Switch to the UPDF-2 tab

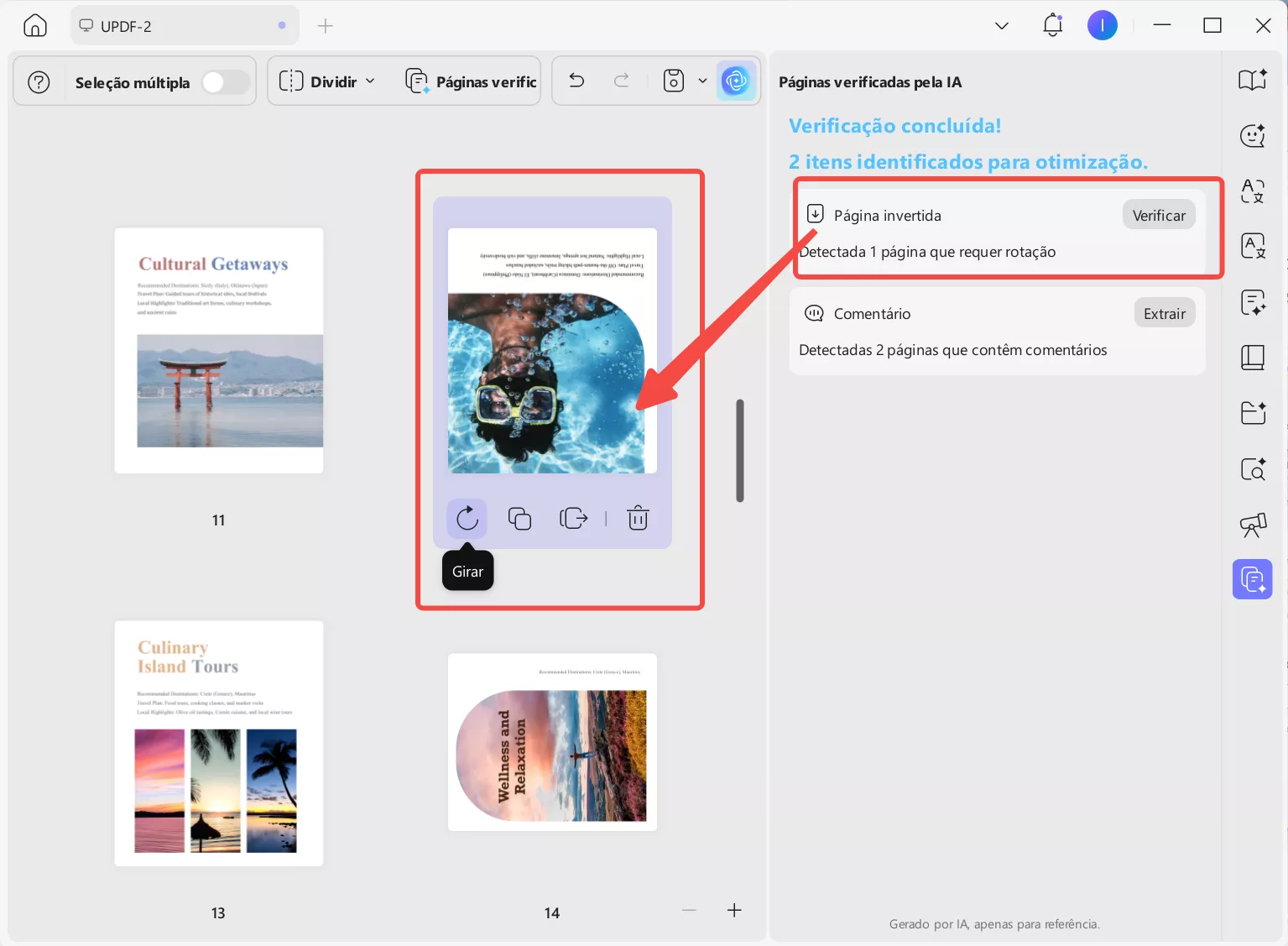point(184,26)
